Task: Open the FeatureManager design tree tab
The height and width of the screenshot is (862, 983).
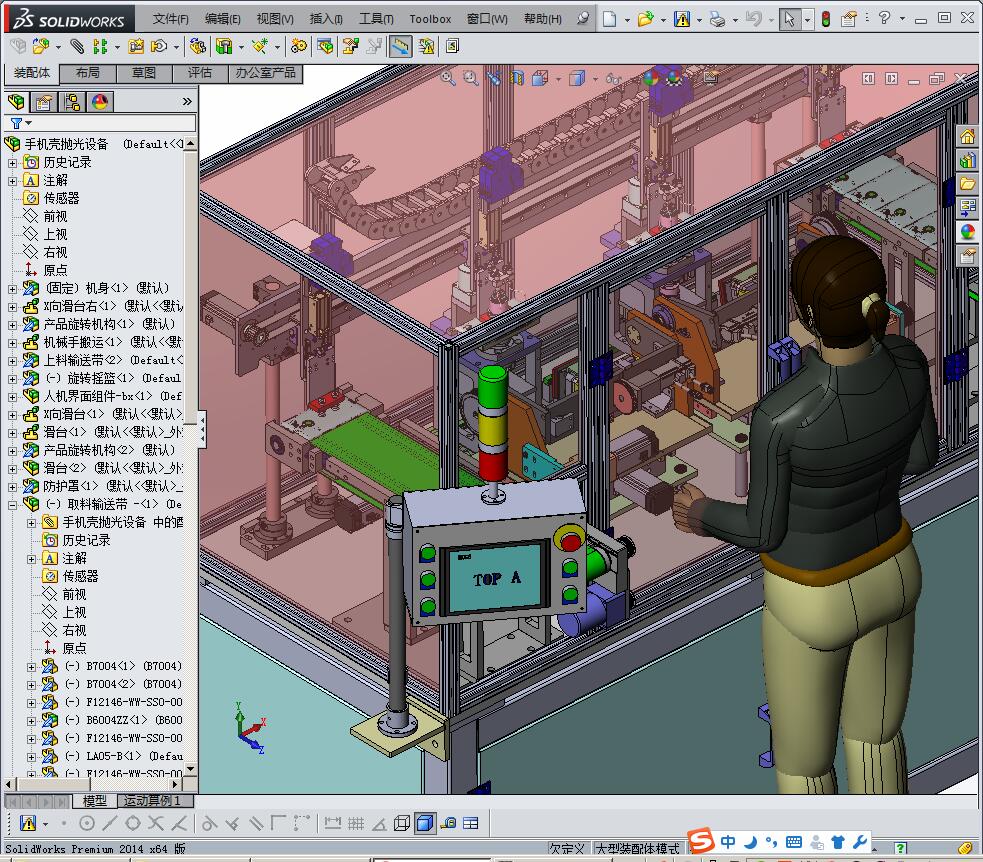Action: (x=16, y=102)
